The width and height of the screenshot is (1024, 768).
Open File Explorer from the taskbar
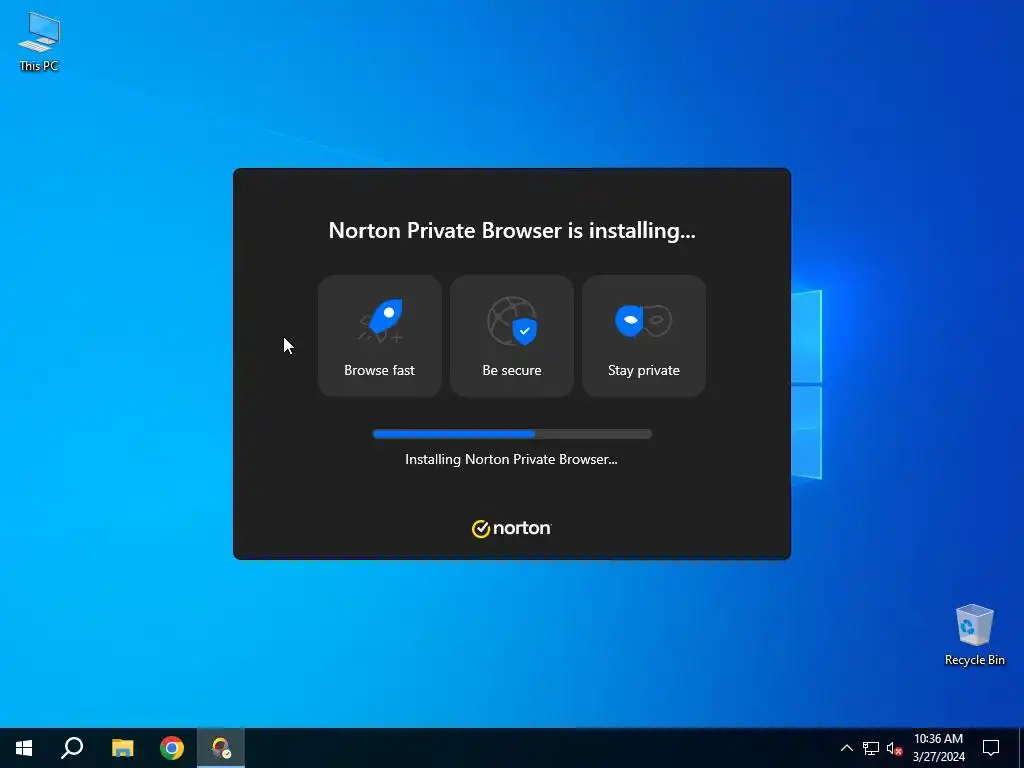click(122, 748)
